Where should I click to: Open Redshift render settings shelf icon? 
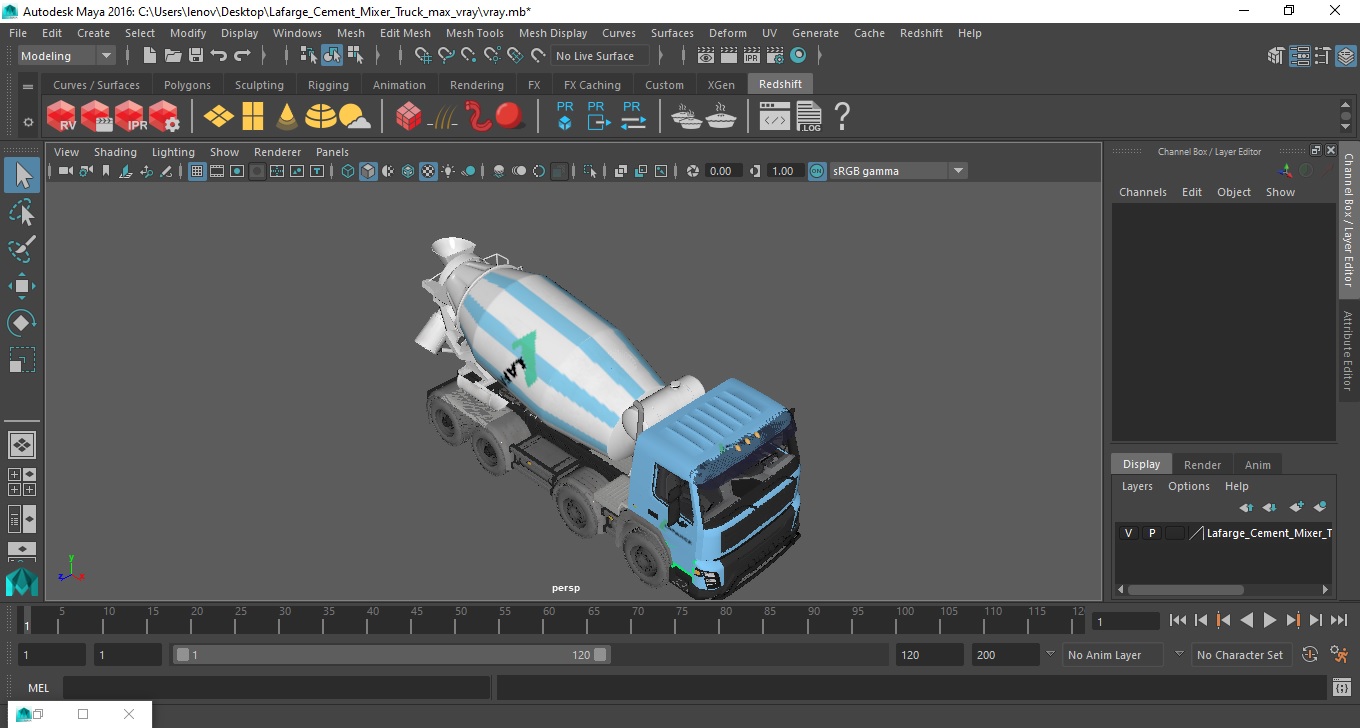(164, 116)
